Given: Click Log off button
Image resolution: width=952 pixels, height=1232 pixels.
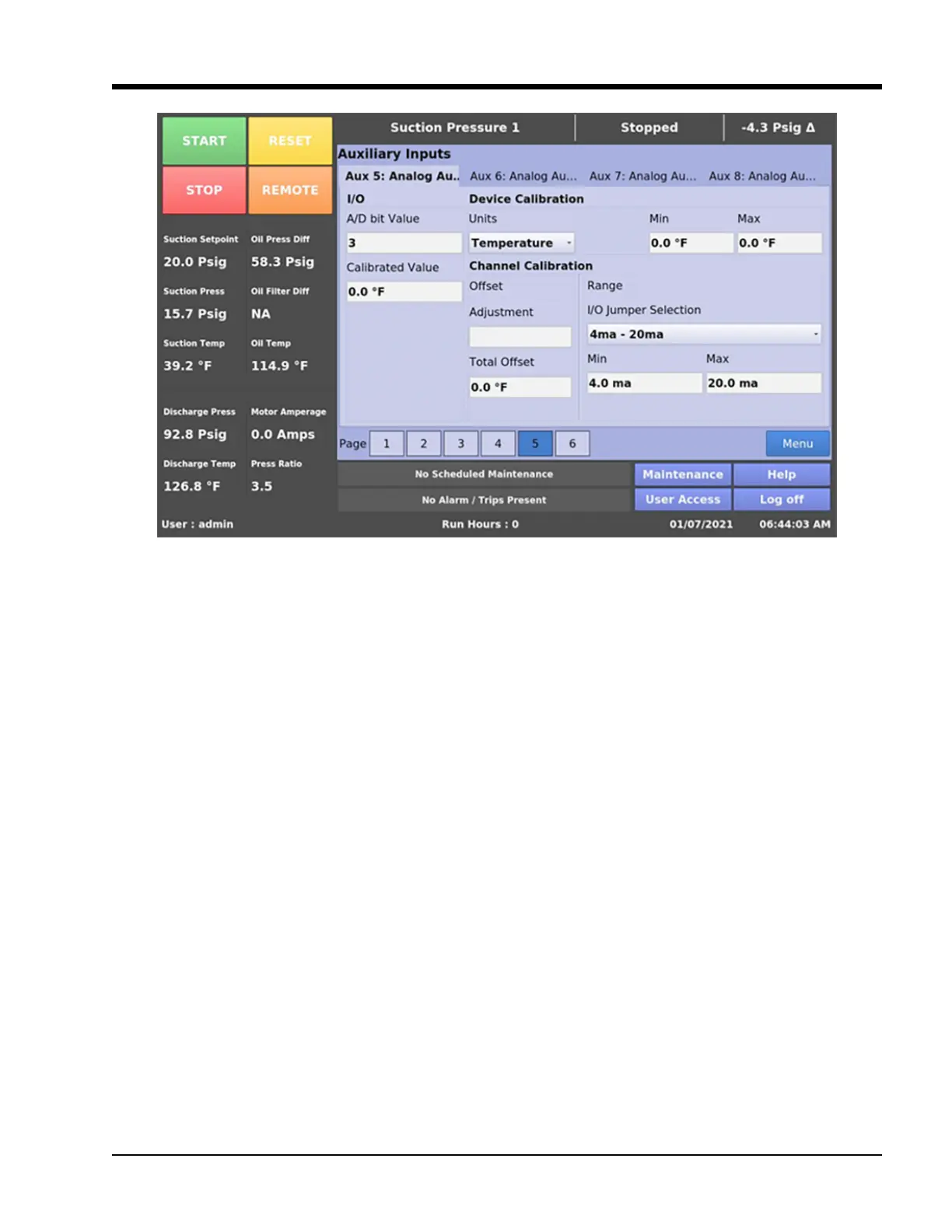Looking at the screenshot, I should [782, 499].
